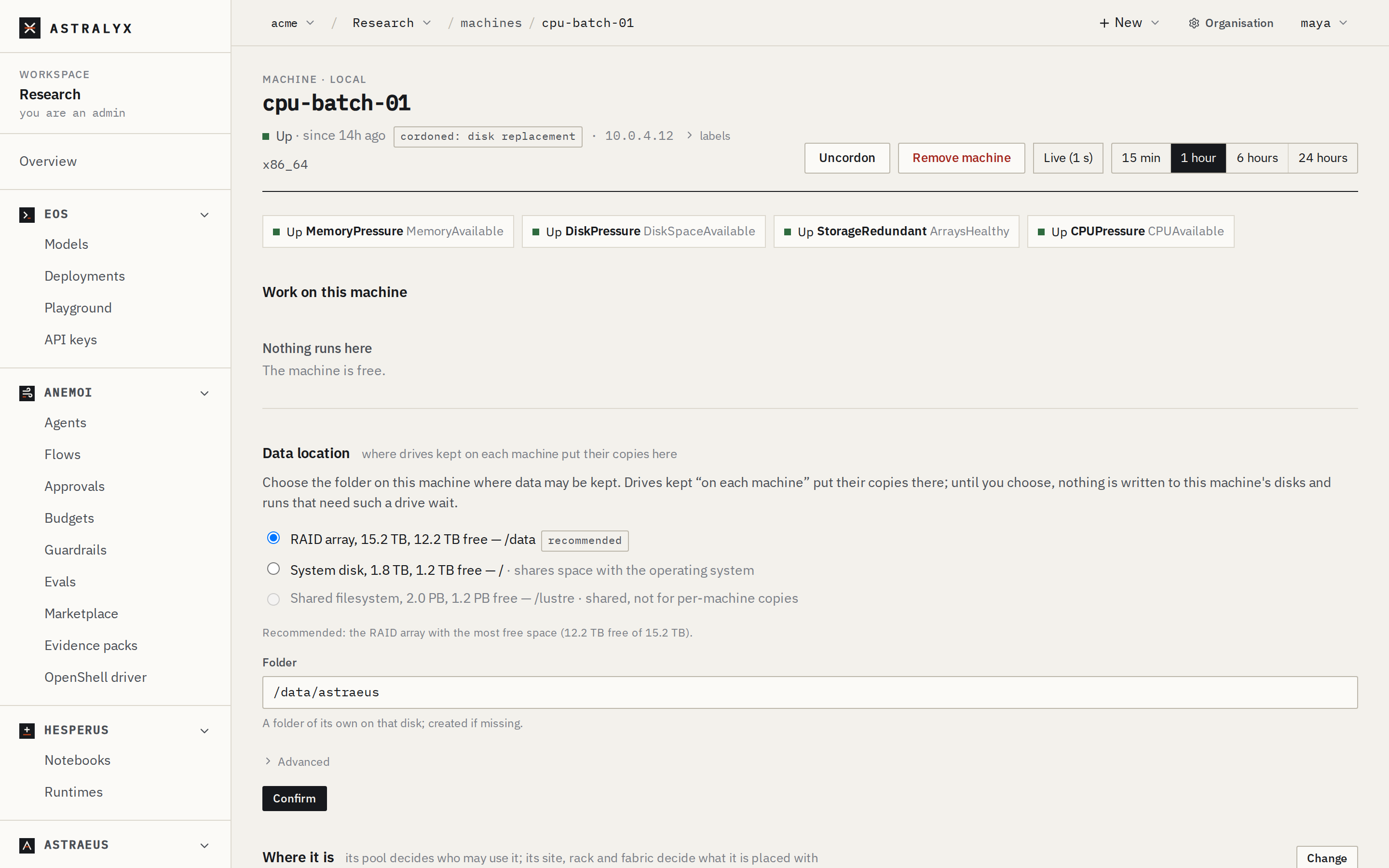1389x868 pixels.
Task: Click the MemoryPressure status chip
Action: point(388,231)
